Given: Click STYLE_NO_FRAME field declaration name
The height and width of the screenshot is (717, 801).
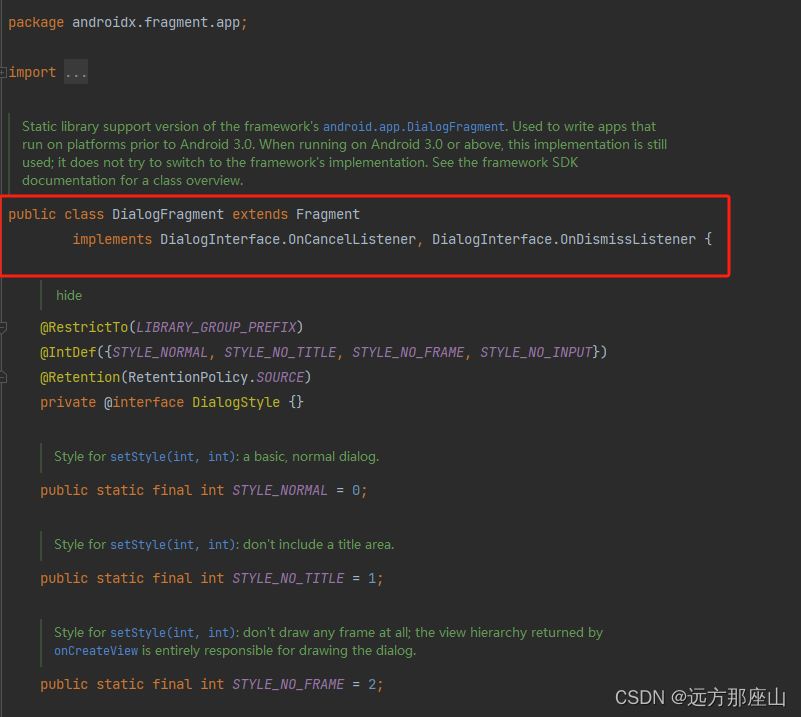Looking at the screenshot, I should tap(288, 684).
